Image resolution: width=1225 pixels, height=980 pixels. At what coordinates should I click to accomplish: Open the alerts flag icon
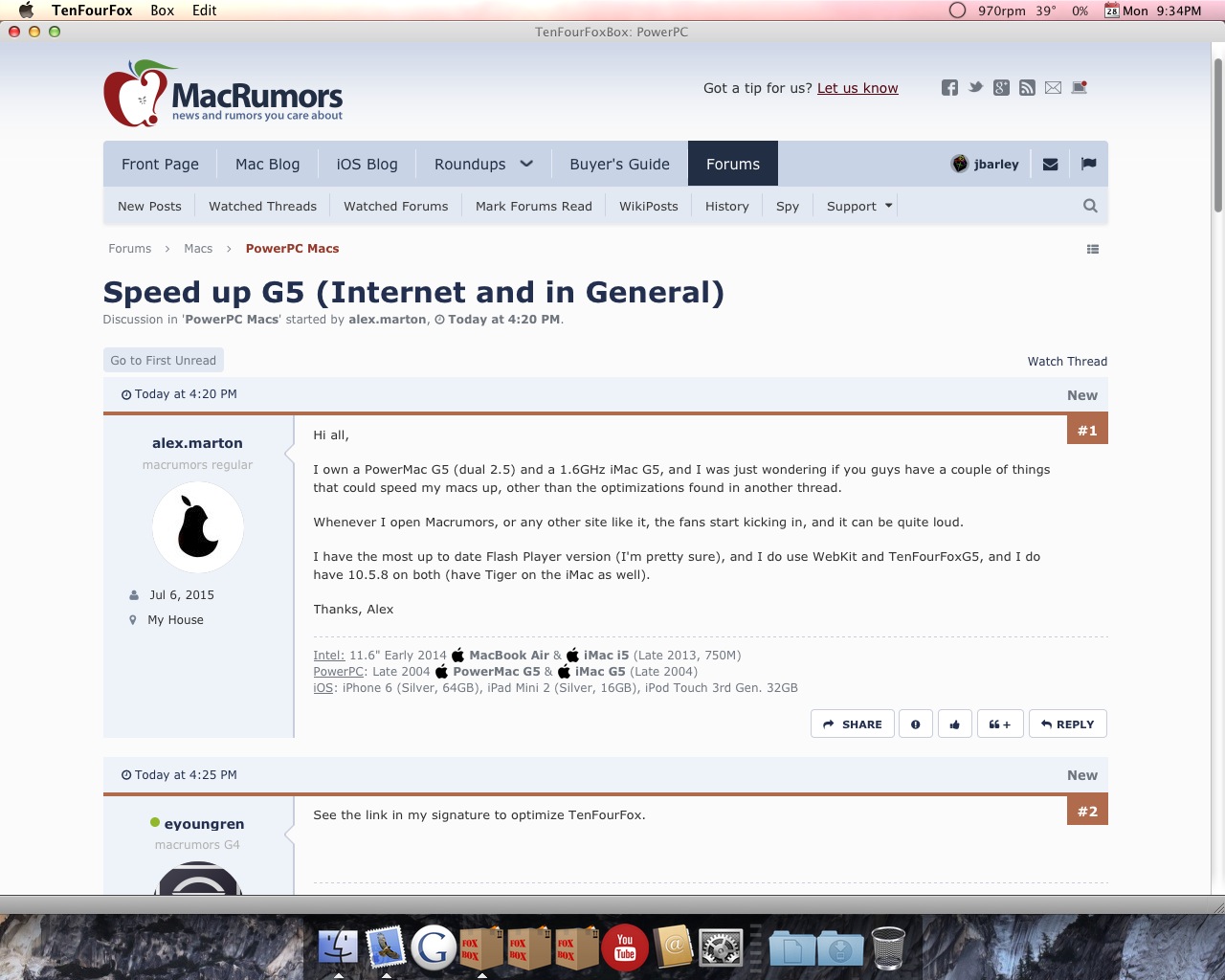(x=1088, y=164)
